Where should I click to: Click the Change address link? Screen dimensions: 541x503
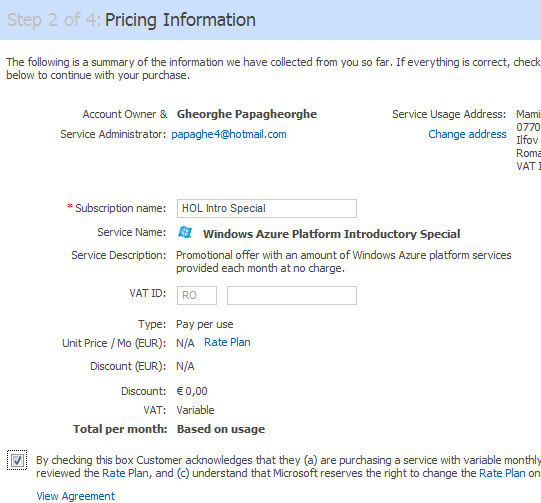coord(467,134)
